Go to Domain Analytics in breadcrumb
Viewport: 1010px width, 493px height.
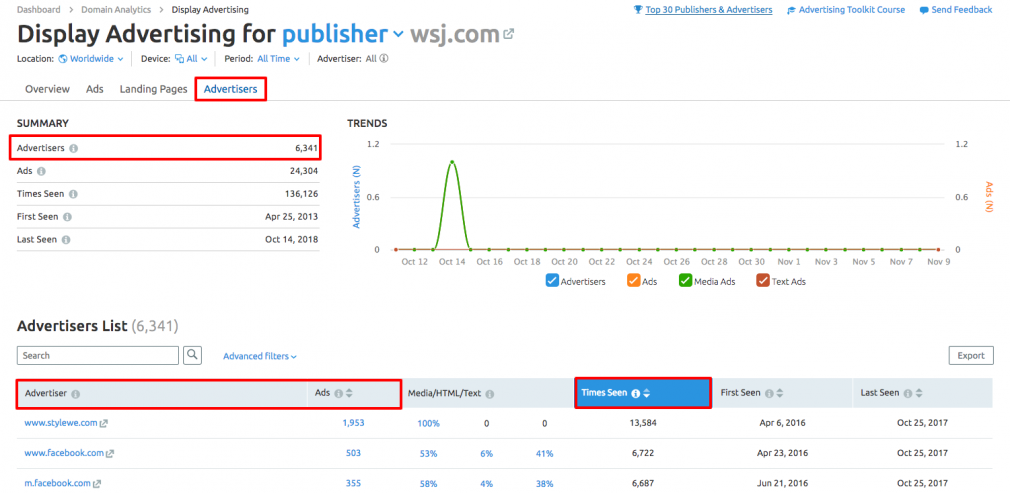pos(116,10)
